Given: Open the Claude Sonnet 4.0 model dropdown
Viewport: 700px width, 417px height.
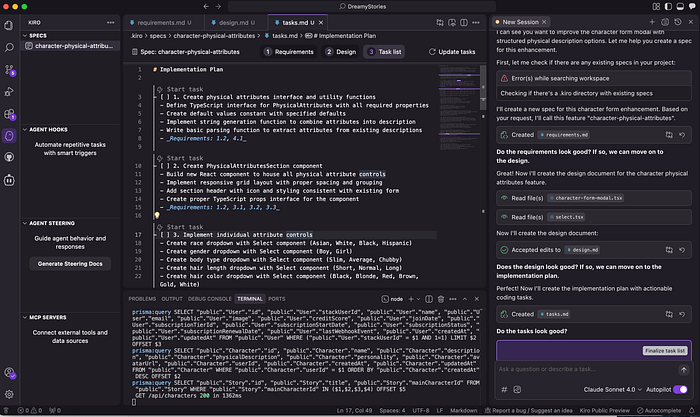Looking at the screenshot, I should [x=612, y=389].
